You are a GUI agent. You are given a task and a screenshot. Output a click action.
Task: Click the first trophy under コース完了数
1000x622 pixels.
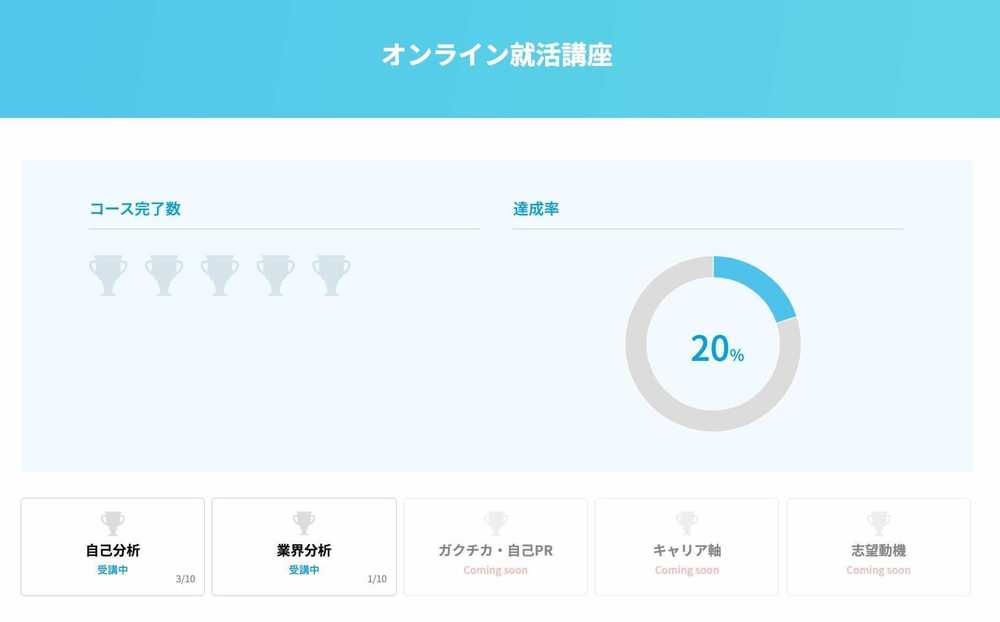click(x=108, y=275)
